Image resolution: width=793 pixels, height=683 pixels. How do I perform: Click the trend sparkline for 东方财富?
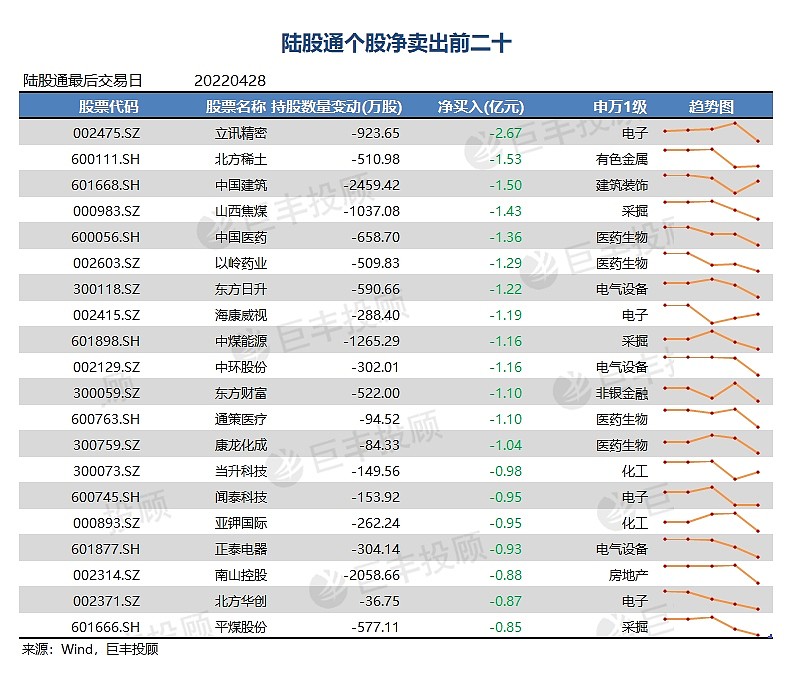tap(711, 392)
